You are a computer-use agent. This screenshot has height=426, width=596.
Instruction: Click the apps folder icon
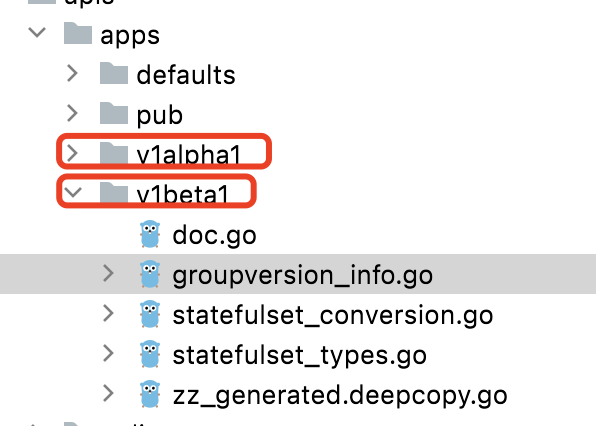pyautogui.click(x=78, y=33)
